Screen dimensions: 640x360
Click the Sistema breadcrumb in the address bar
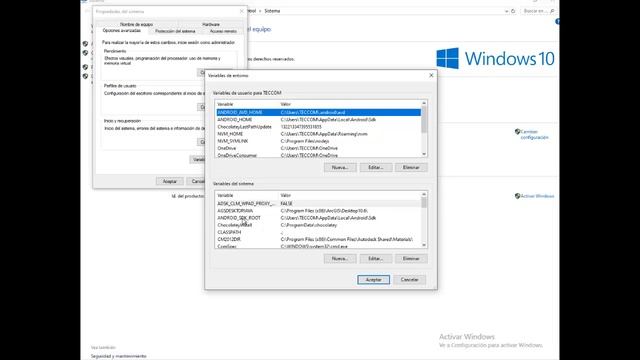tap(272, 11)
